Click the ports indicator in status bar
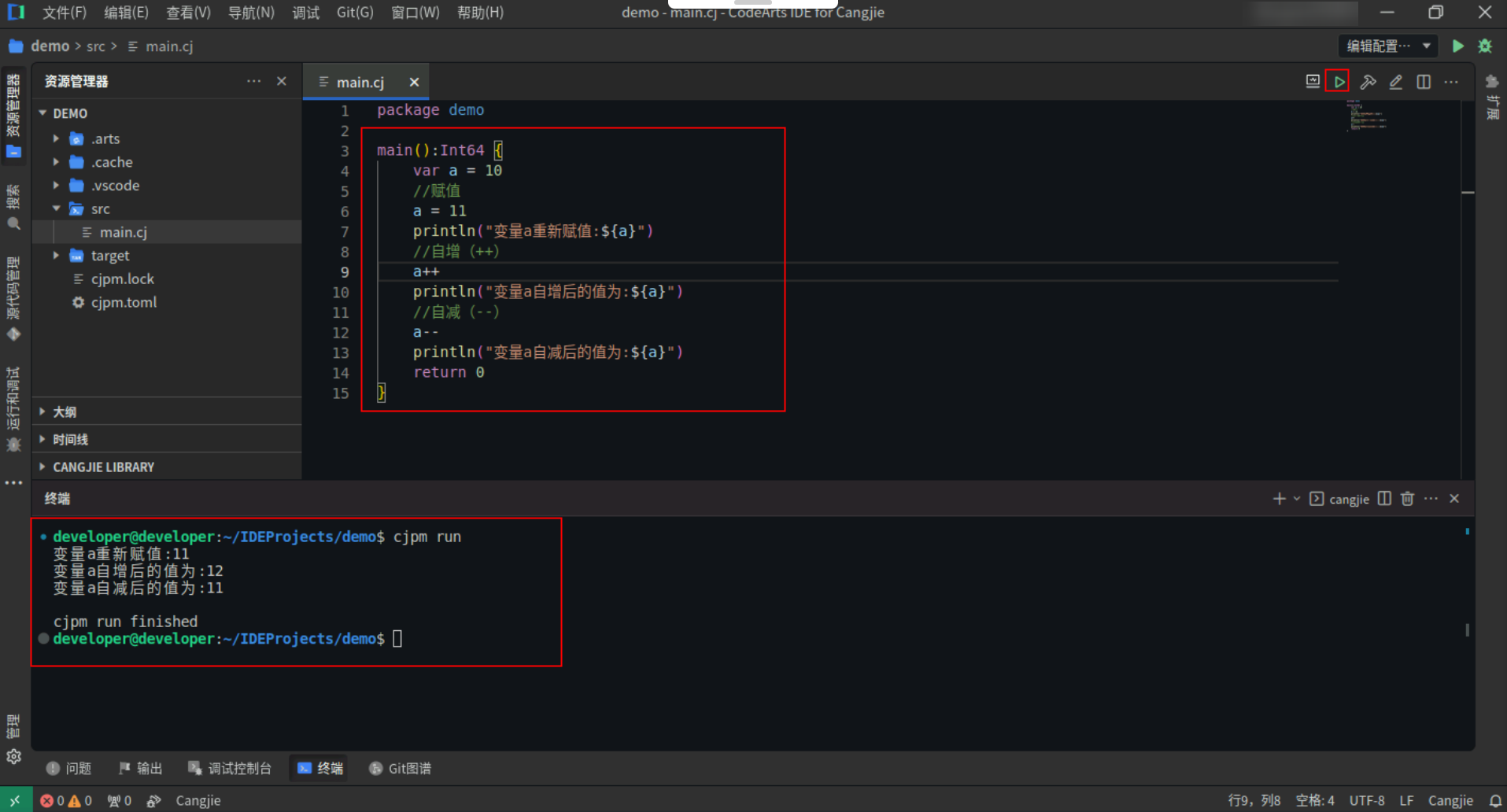The width and height of the screenshot is (1507, 812). coord(120,800)
